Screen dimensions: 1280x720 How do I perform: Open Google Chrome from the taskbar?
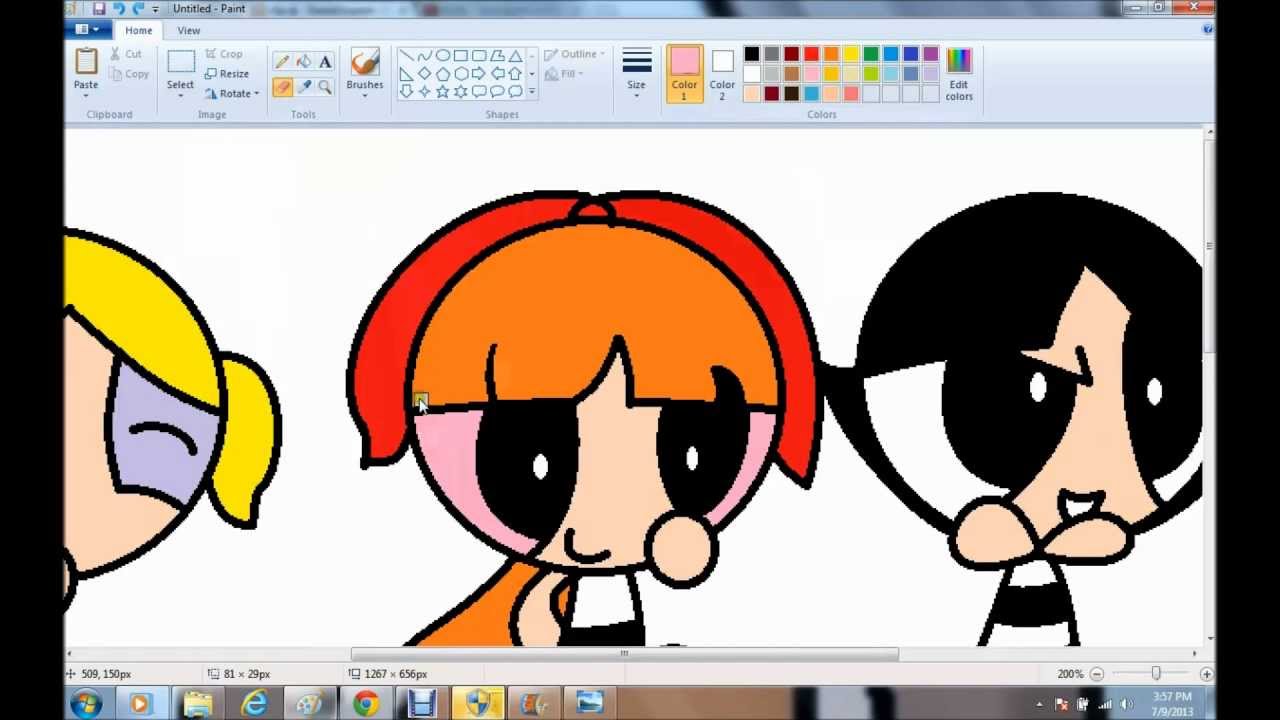pyautogui.click(x=365, y=704)
